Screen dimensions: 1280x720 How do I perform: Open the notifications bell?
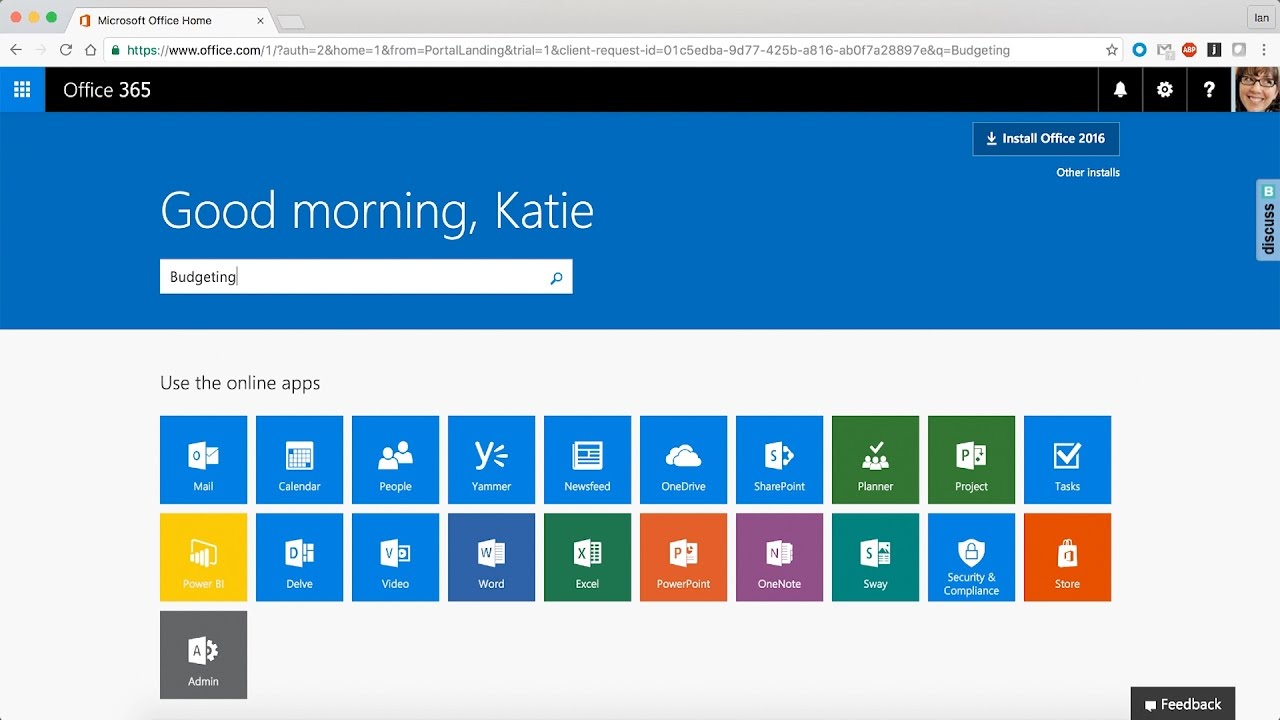1120,90
